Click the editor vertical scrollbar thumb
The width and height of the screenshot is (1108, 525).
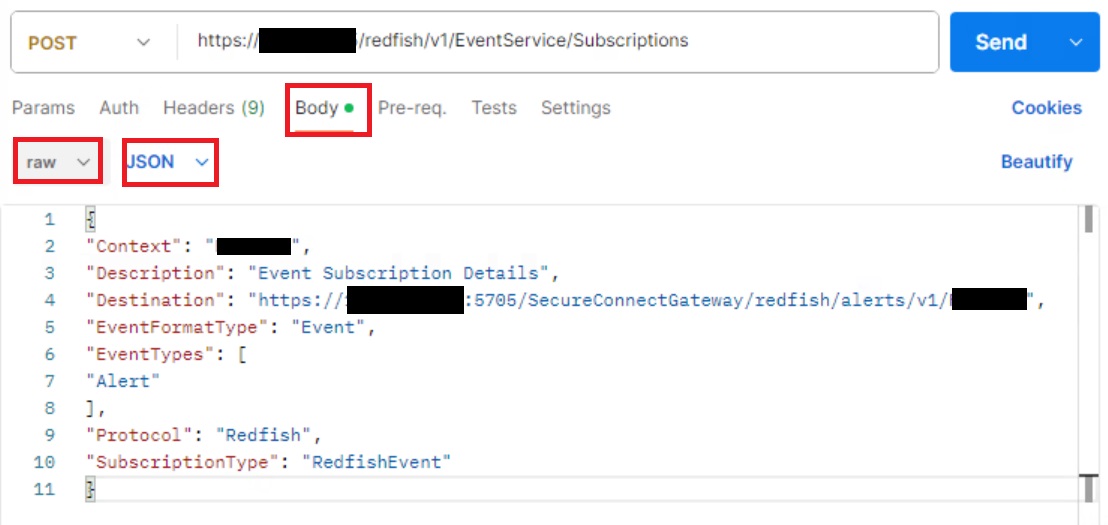(x=1090, y=220)
